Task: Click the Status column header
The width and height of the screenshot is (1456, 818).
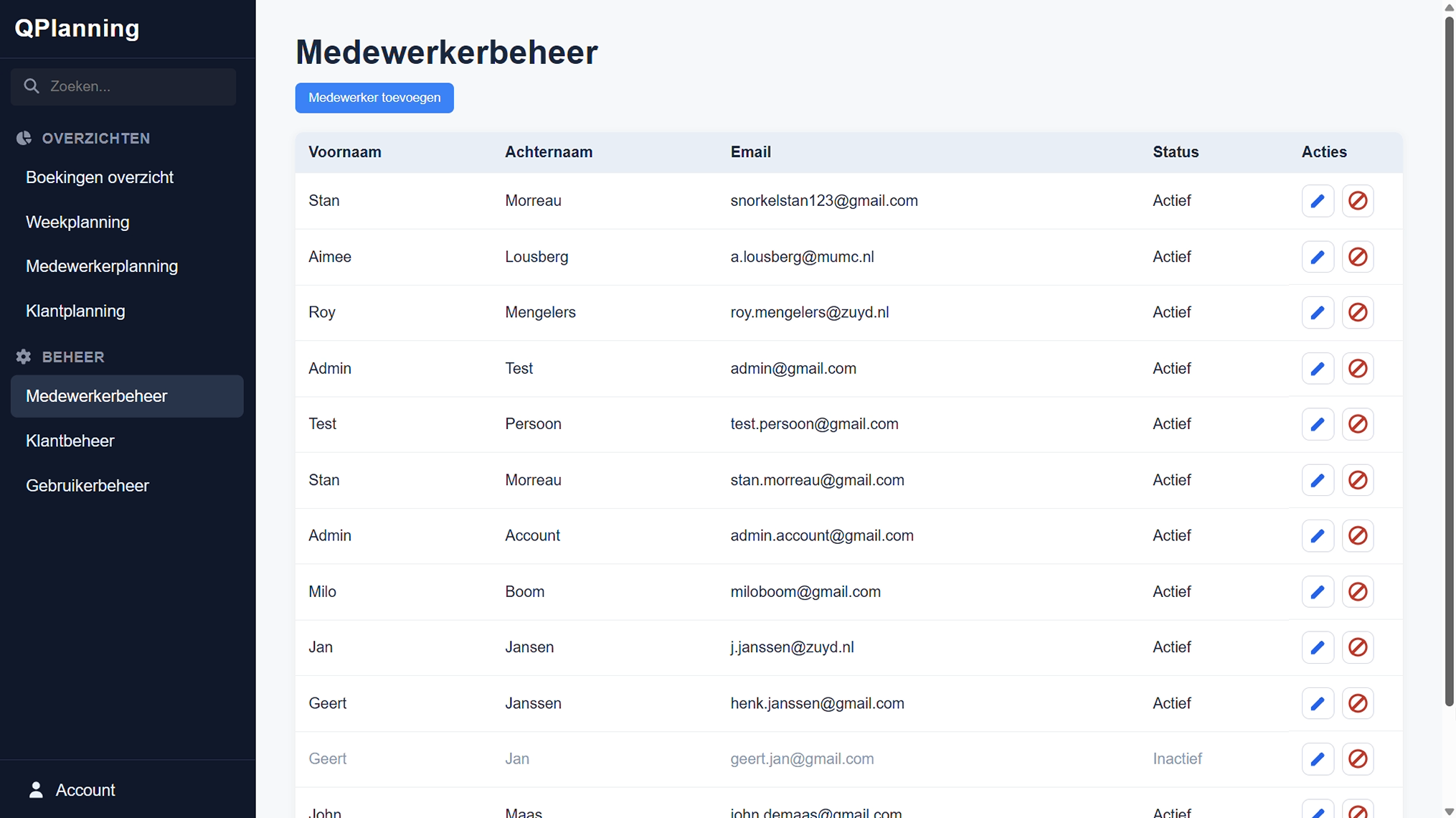Action: tap(1176, 152)
